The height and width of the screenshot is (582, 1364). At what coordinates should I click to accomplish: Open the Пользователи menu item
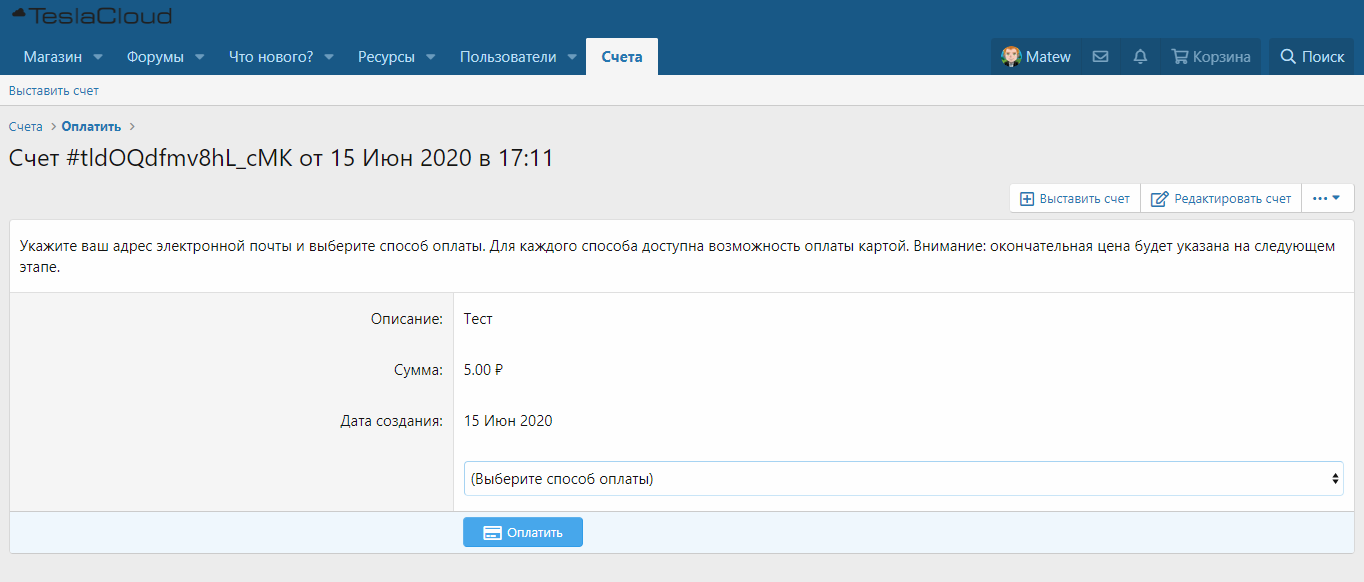pyautogui.click(x=507, y=57)
